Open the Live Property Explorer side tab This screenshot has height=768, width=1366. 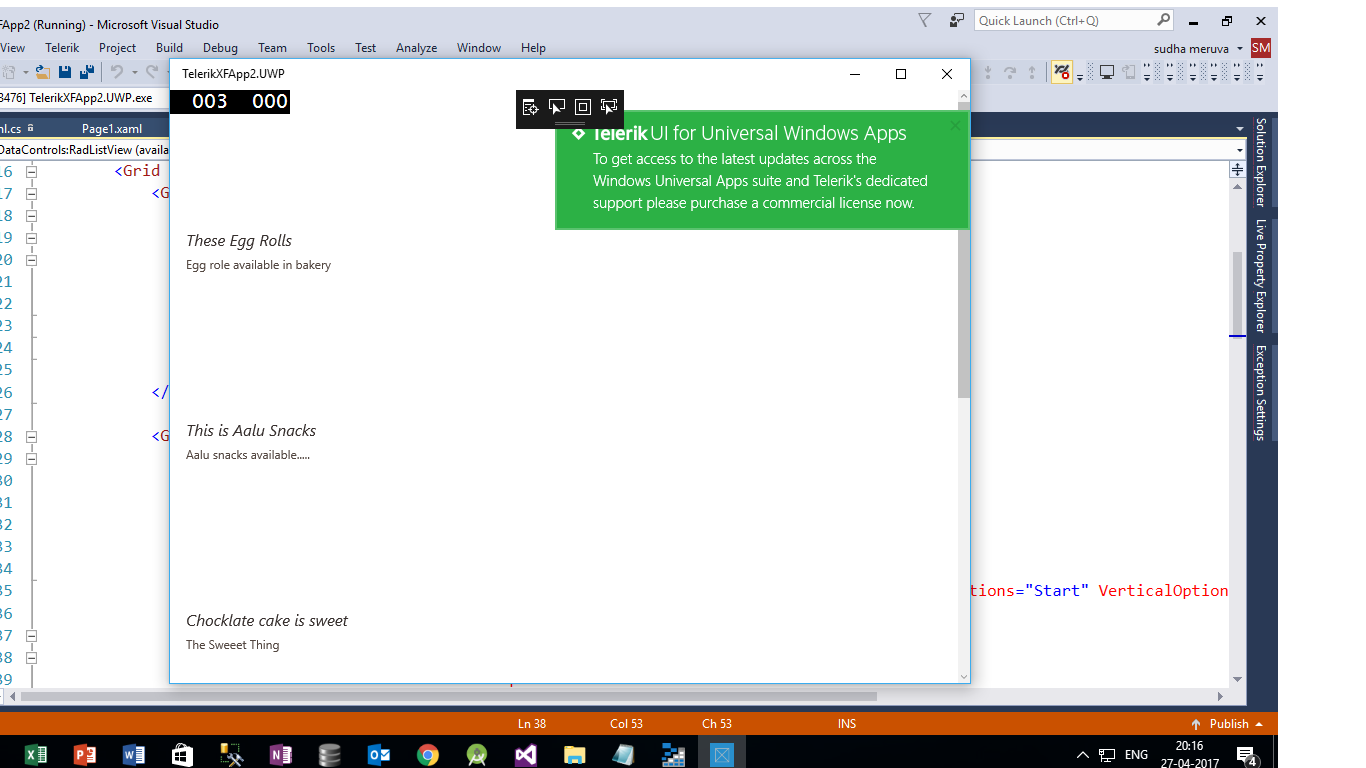[x=1261, y=276]
